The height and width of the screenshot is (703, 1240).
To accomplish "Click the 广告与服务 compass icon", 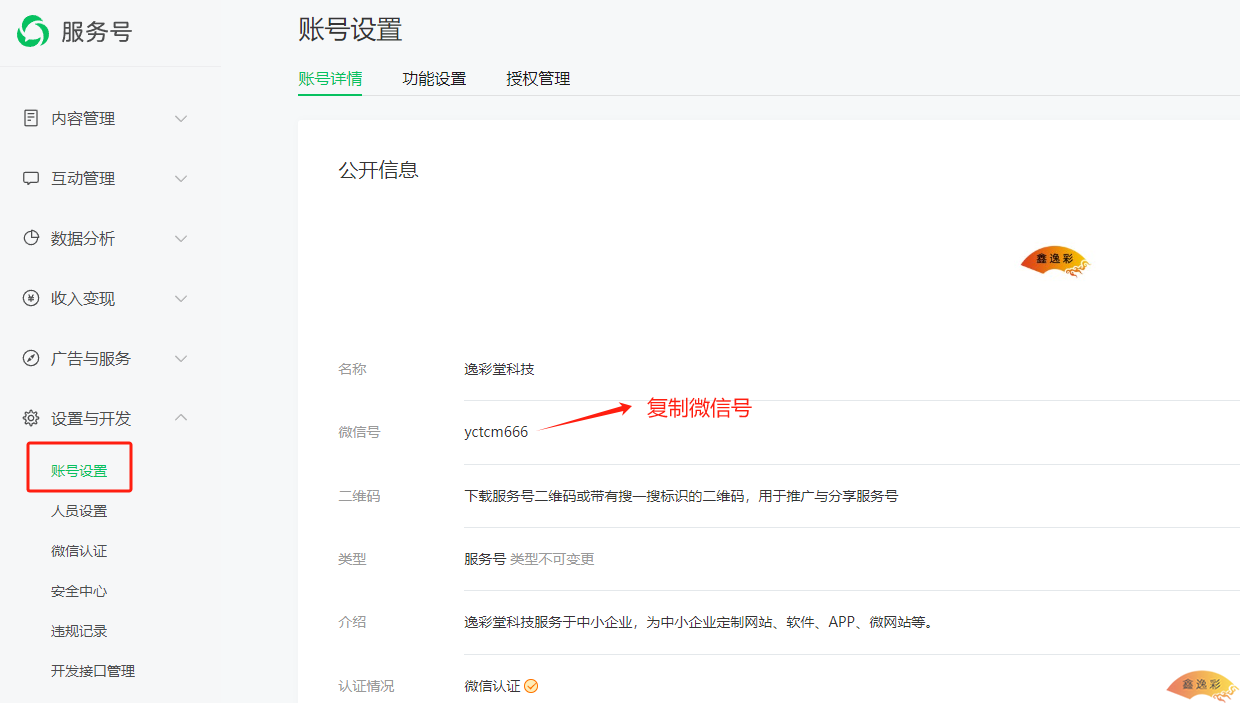I will pos(31,358).
